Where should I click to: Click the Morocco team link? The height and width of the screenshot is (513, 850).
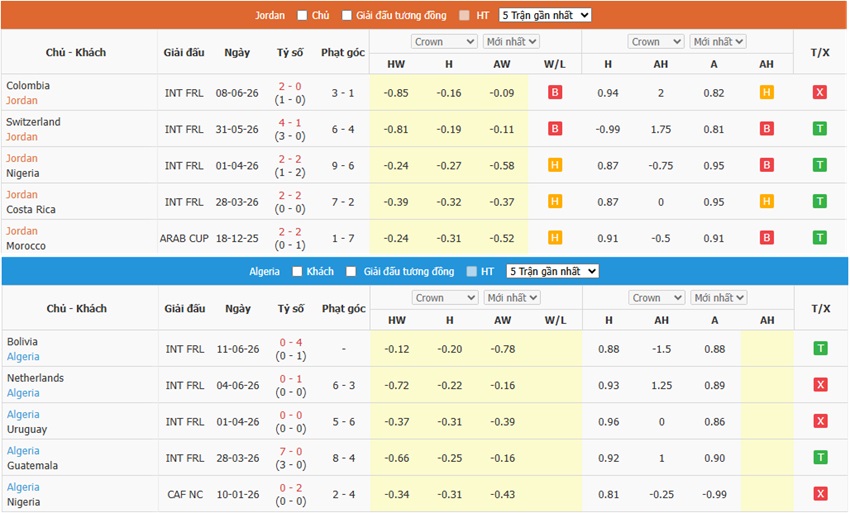[25, 246]
